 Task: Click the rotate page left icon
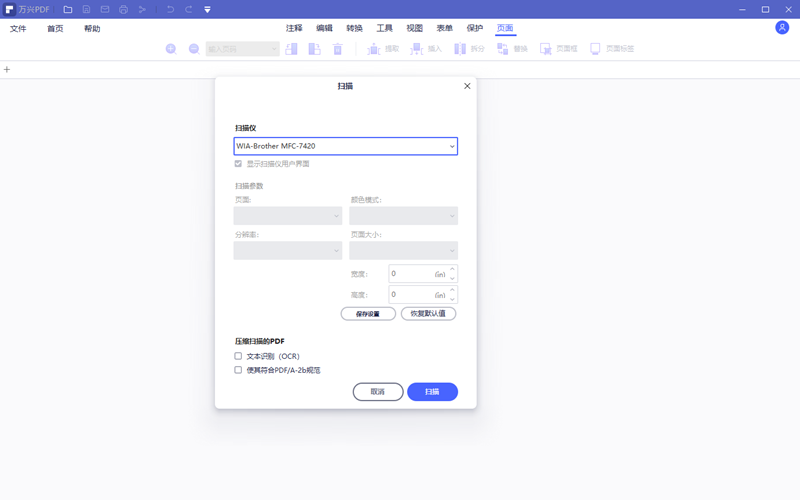coord(291,49)
